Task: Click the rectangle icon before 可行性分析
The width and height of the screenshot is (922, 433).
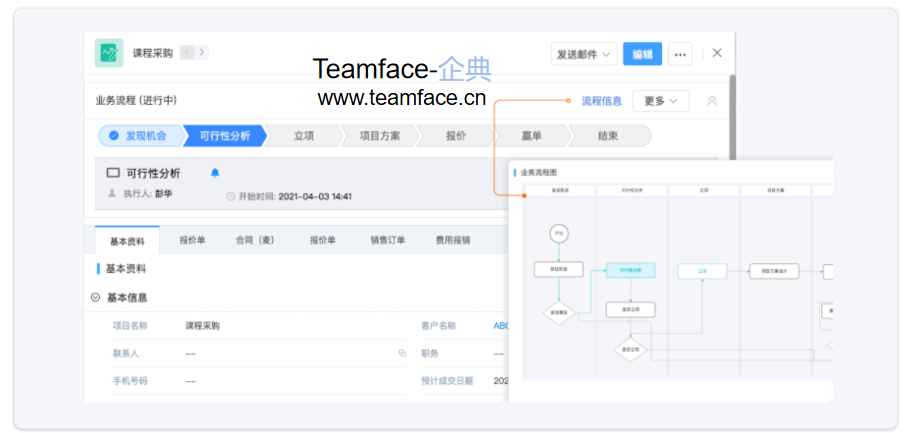Action: coord(113,173)
